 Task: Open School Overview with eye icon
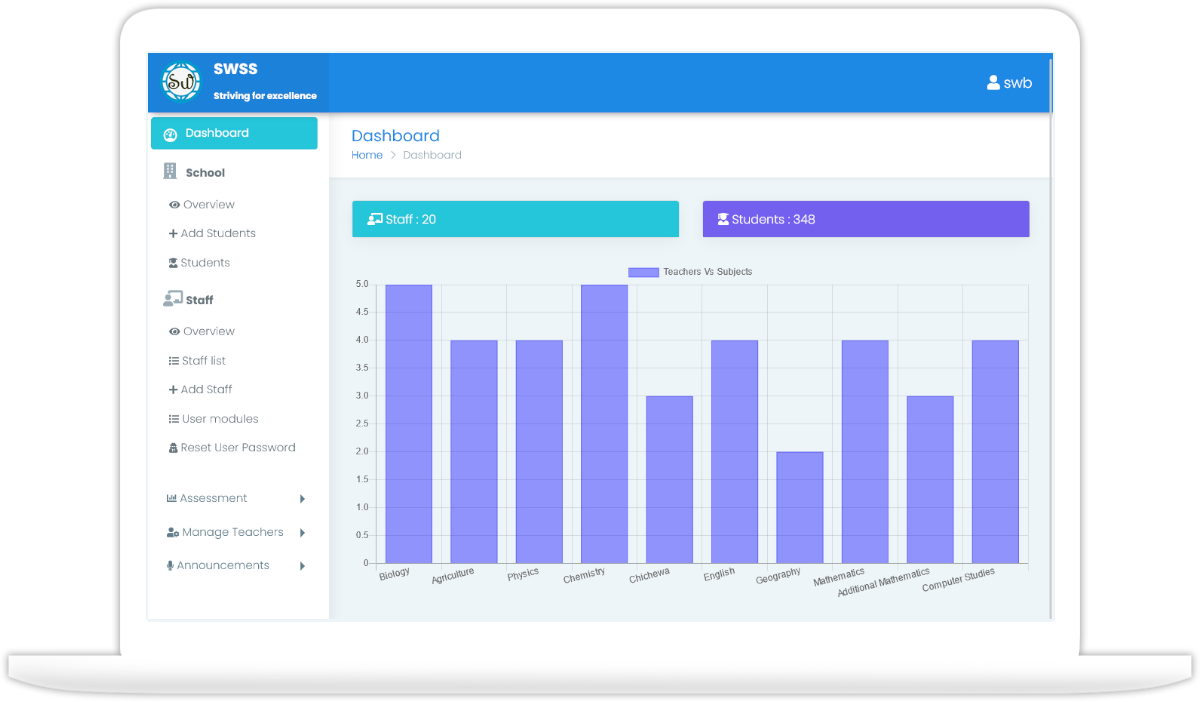(208, 205)
